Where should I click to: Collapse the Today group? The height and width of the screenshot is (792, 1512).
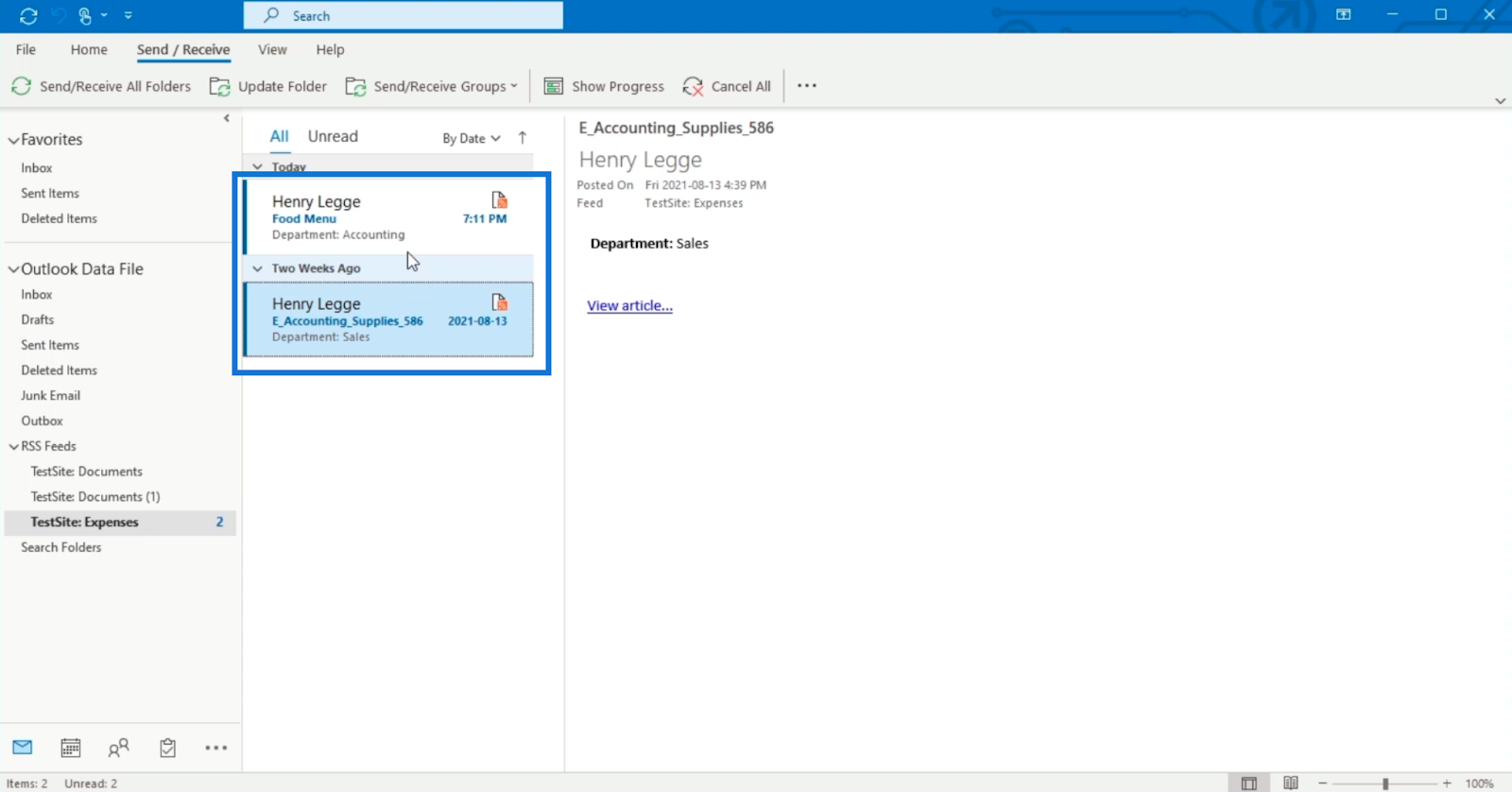(257, 167)
